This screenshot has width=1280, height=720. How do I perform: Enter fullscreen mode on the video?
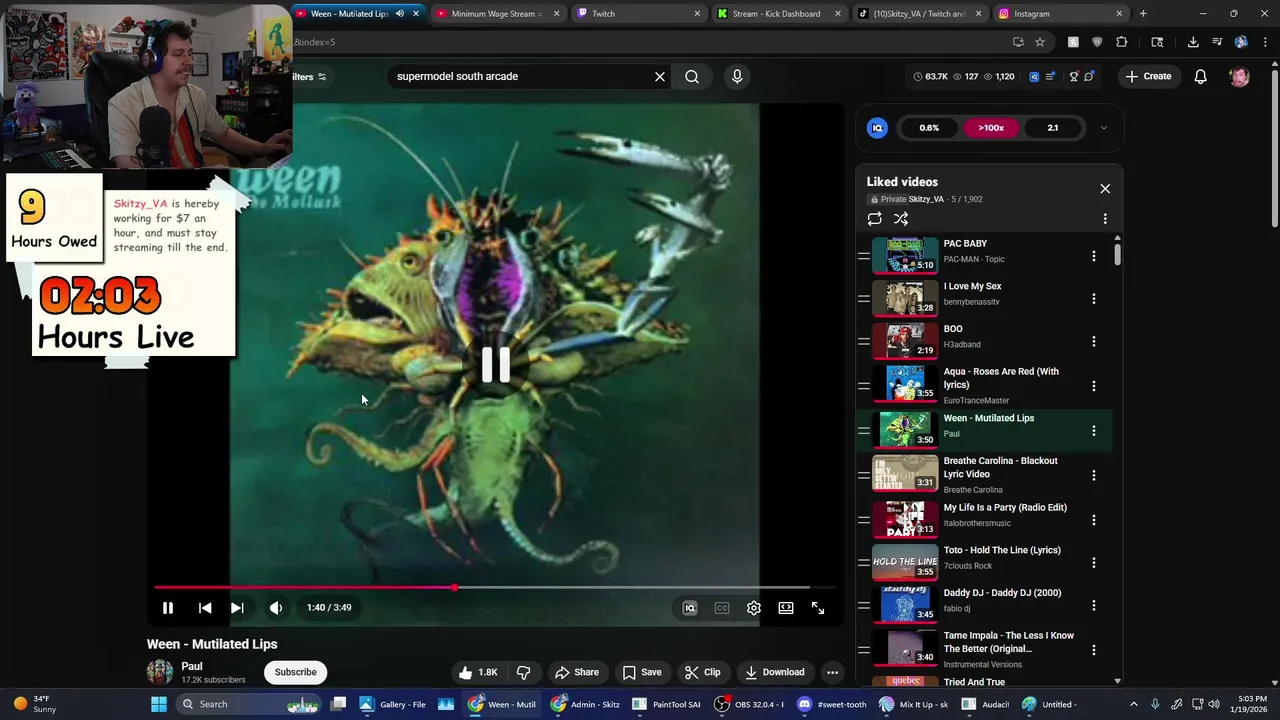coord(818,608)
